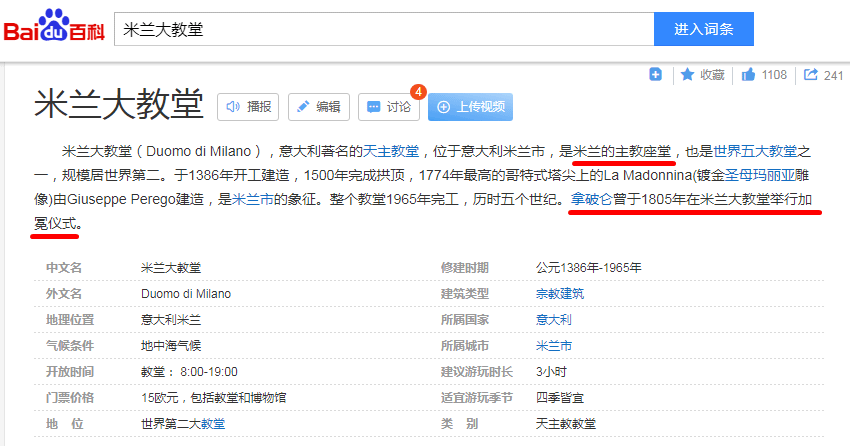Click the 进入词条 button
Screen dimensions: 850x446
[704, 29]
